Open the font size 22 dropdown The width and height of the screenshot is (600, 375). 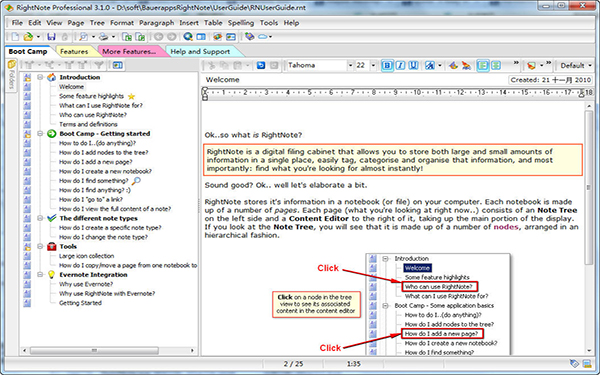[x=373, y=65]
